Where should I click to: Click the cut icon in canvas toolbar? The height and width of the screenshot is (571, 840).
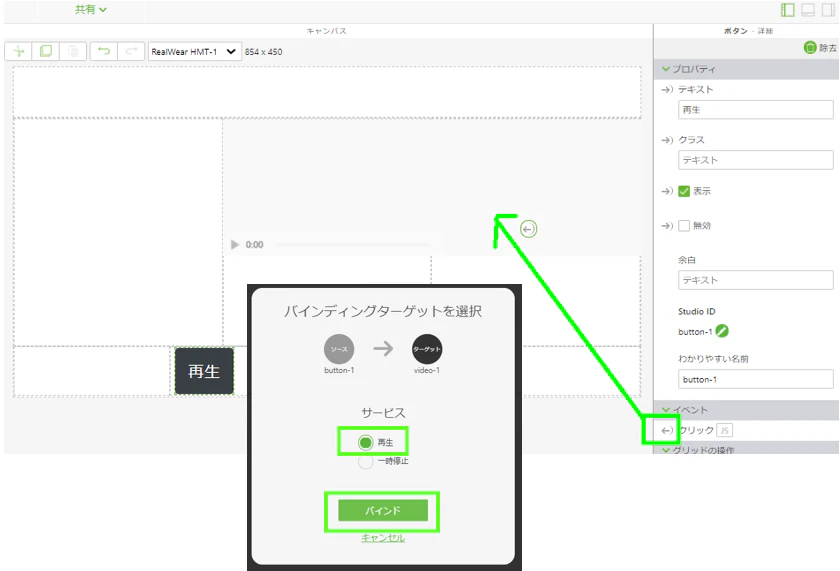coord(18,51)
